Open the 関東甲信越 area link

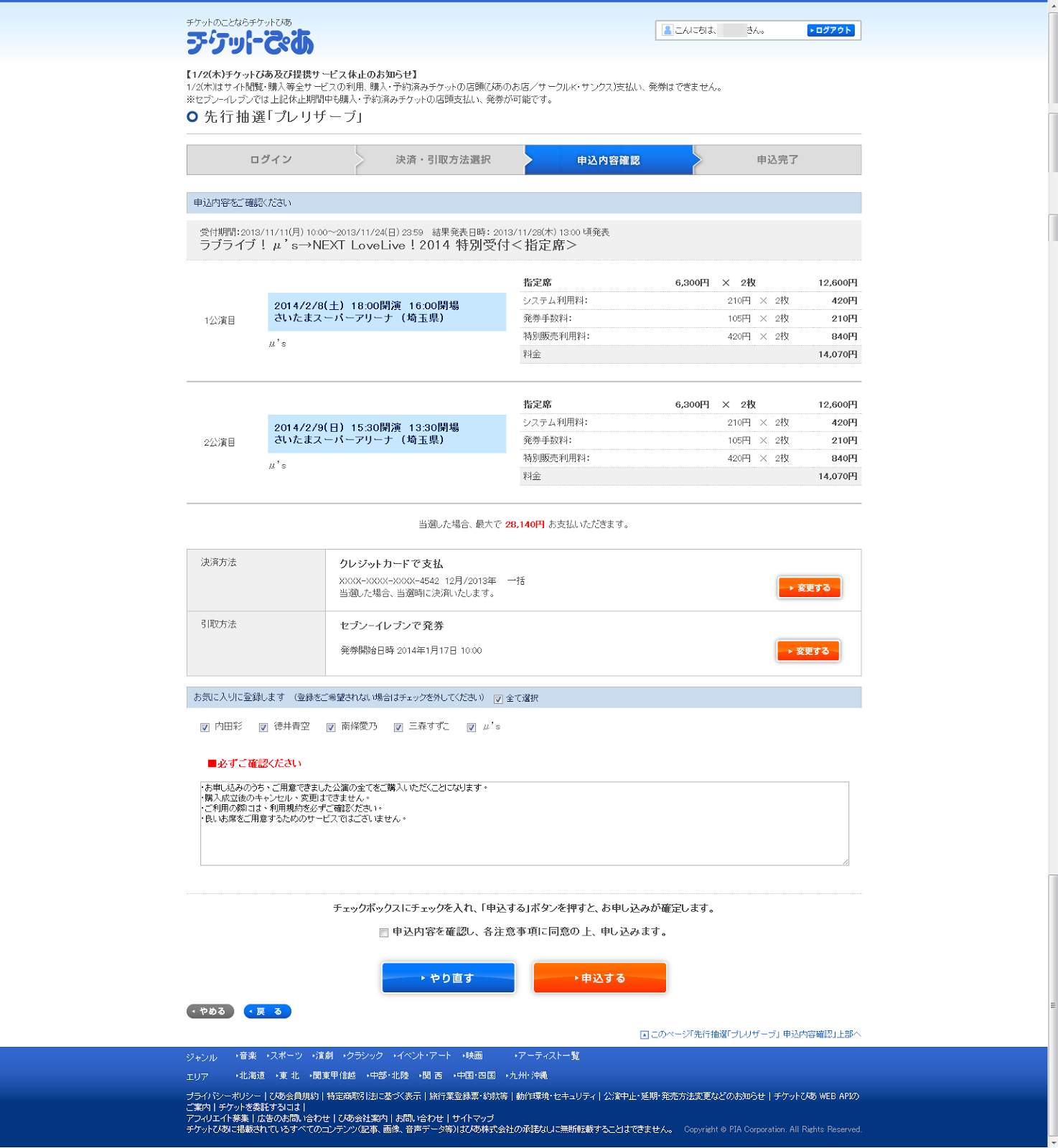click(x=333, y=1076)
